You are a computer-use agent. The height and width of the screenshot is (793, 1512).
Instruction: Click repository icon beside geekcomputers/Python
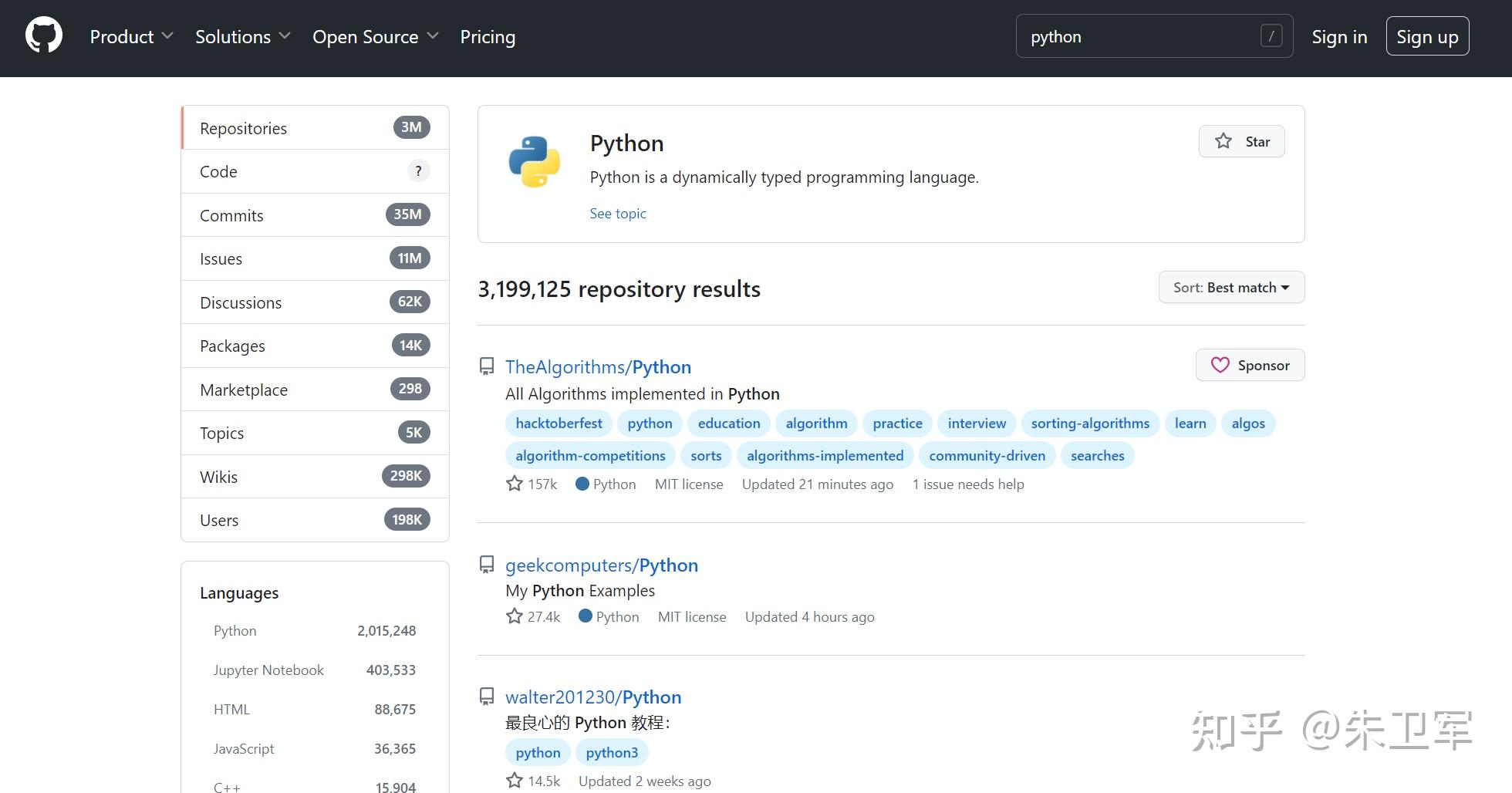[x=487, y=565]
